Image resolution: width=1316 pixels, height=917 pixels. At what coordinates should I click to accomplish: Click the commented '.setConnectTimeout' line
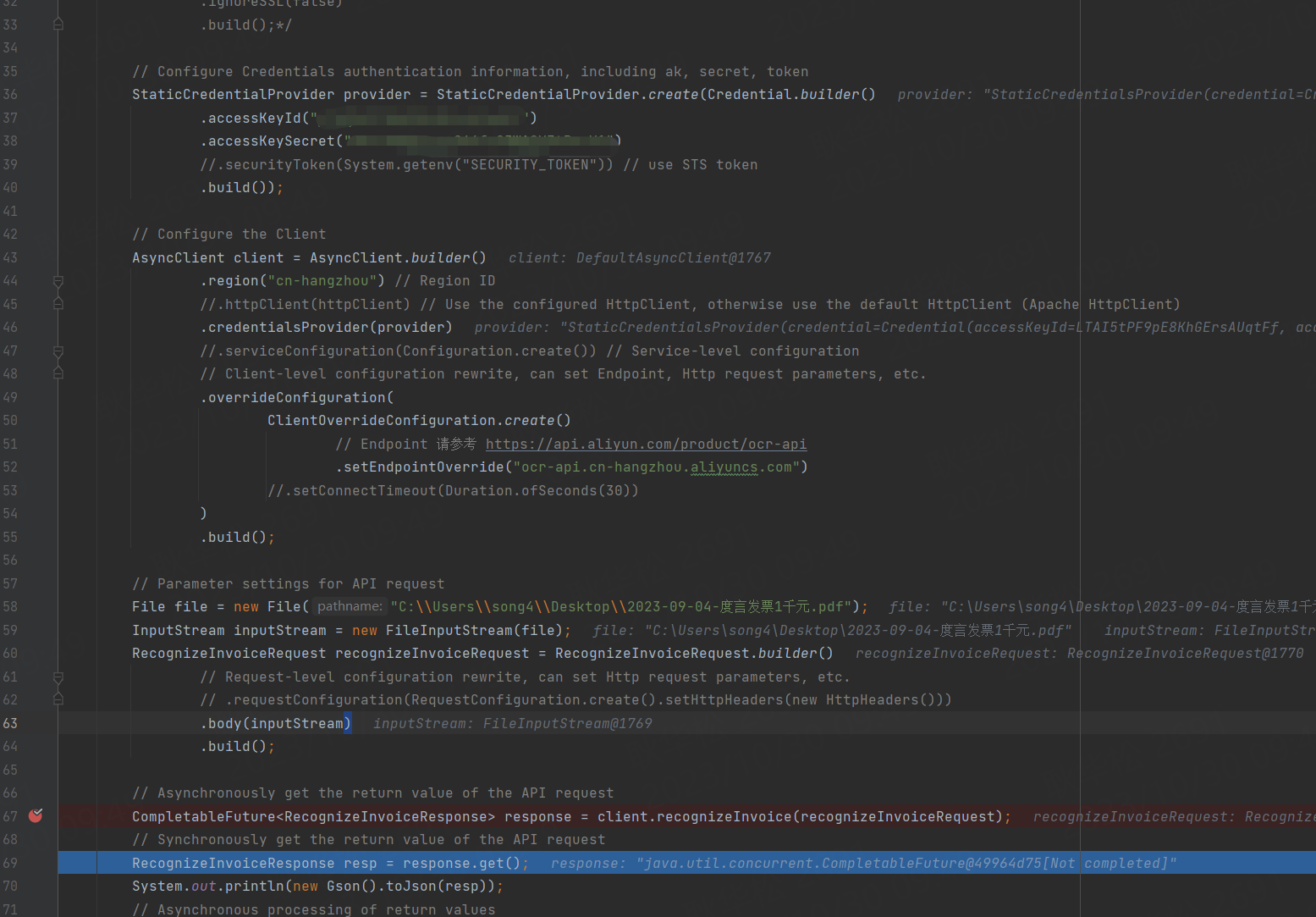(x=454, y=490)
